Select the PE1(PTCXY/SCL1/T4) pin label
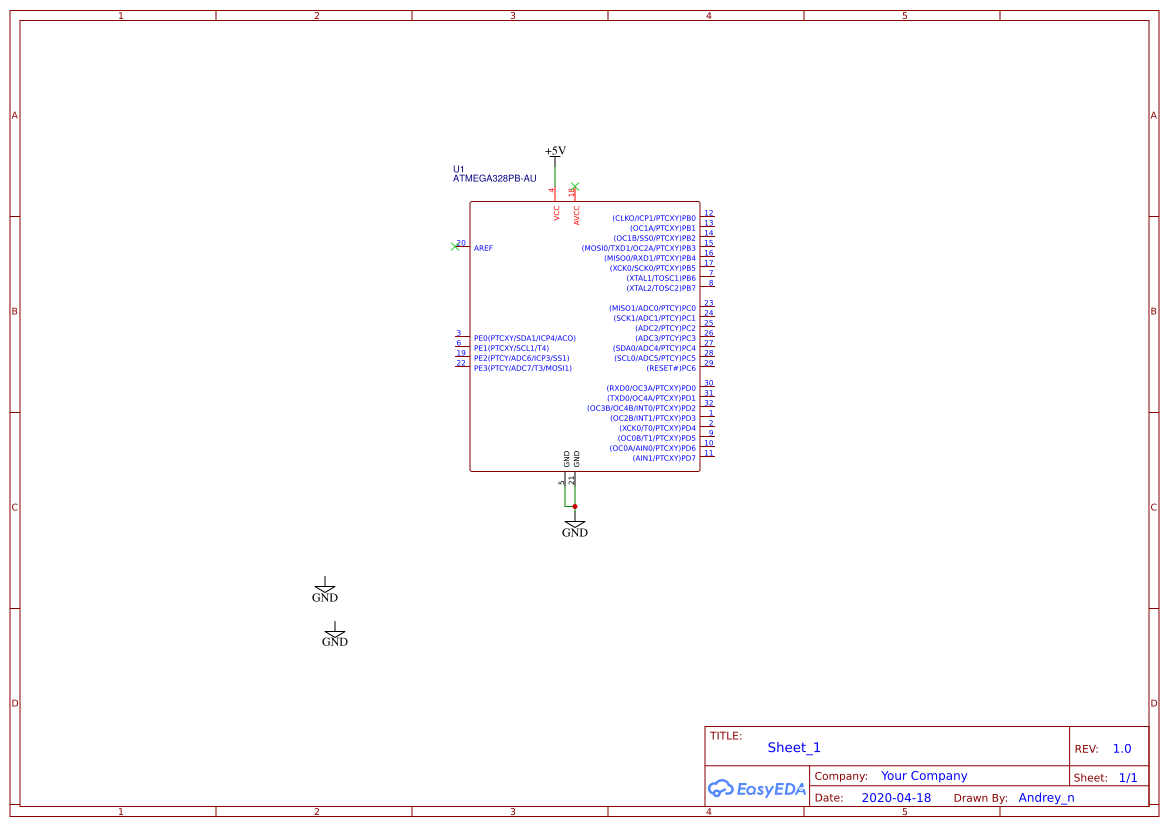The width and height of the screenshot is (1169, 827). point(511,348)
